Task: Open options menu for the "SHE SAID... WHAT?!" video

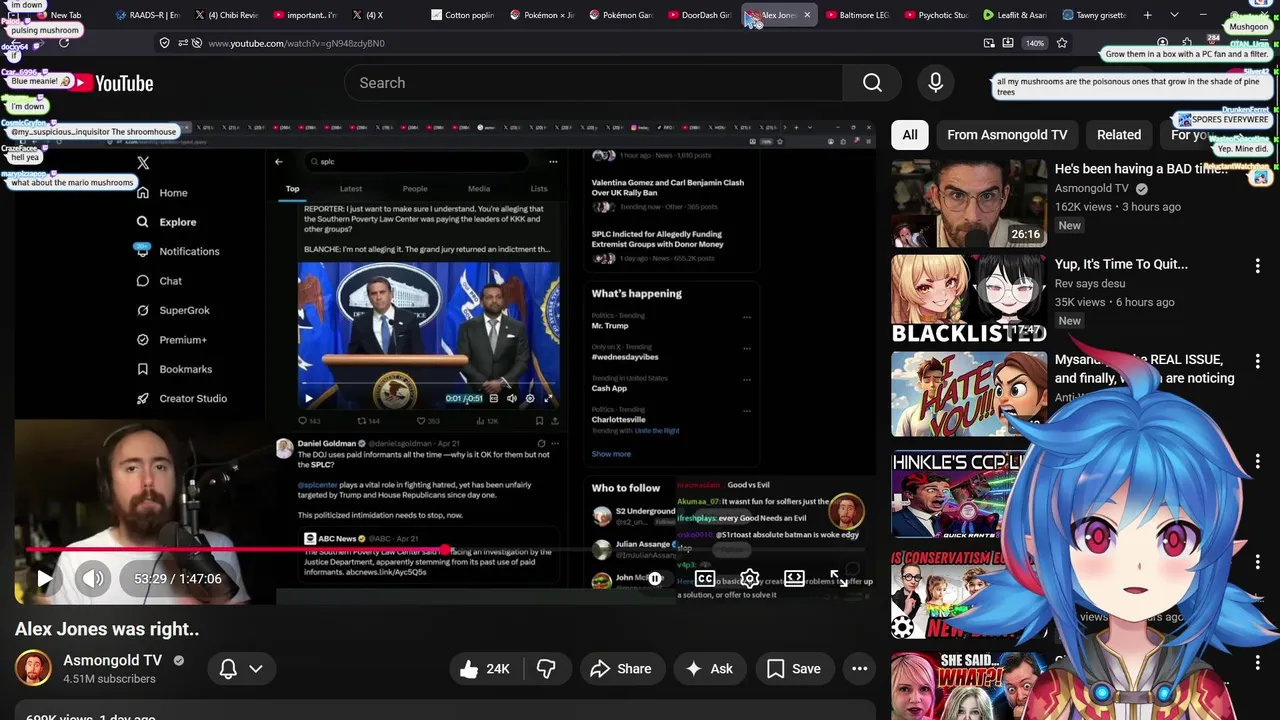Action: (1257, 663)
